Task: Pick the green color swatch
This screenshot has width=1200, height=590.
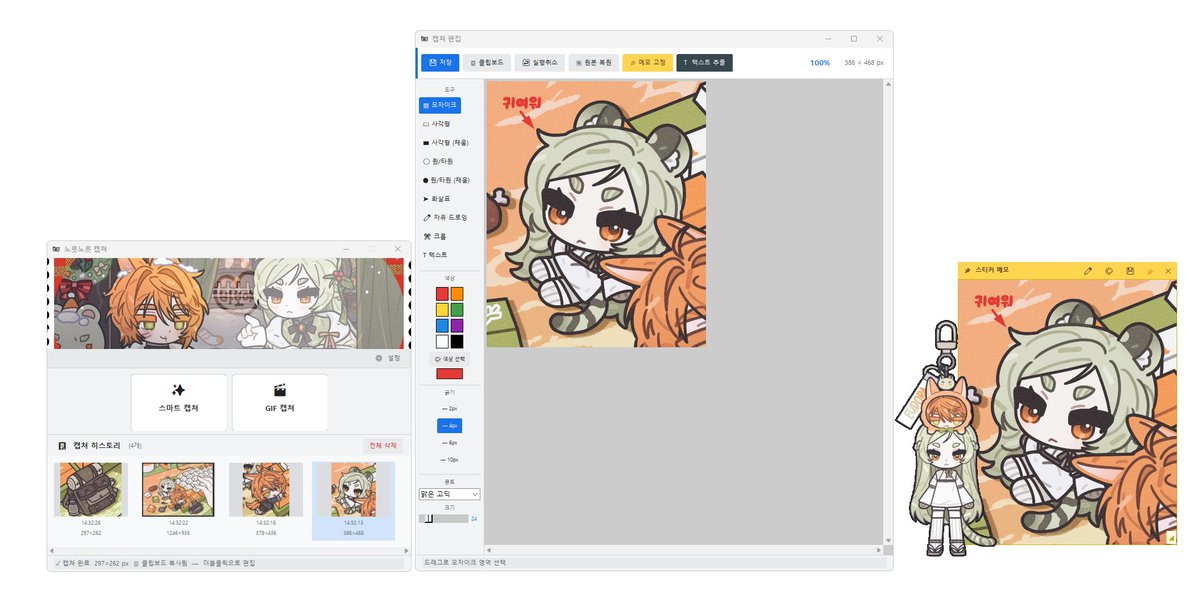Action: coord(457,309)
